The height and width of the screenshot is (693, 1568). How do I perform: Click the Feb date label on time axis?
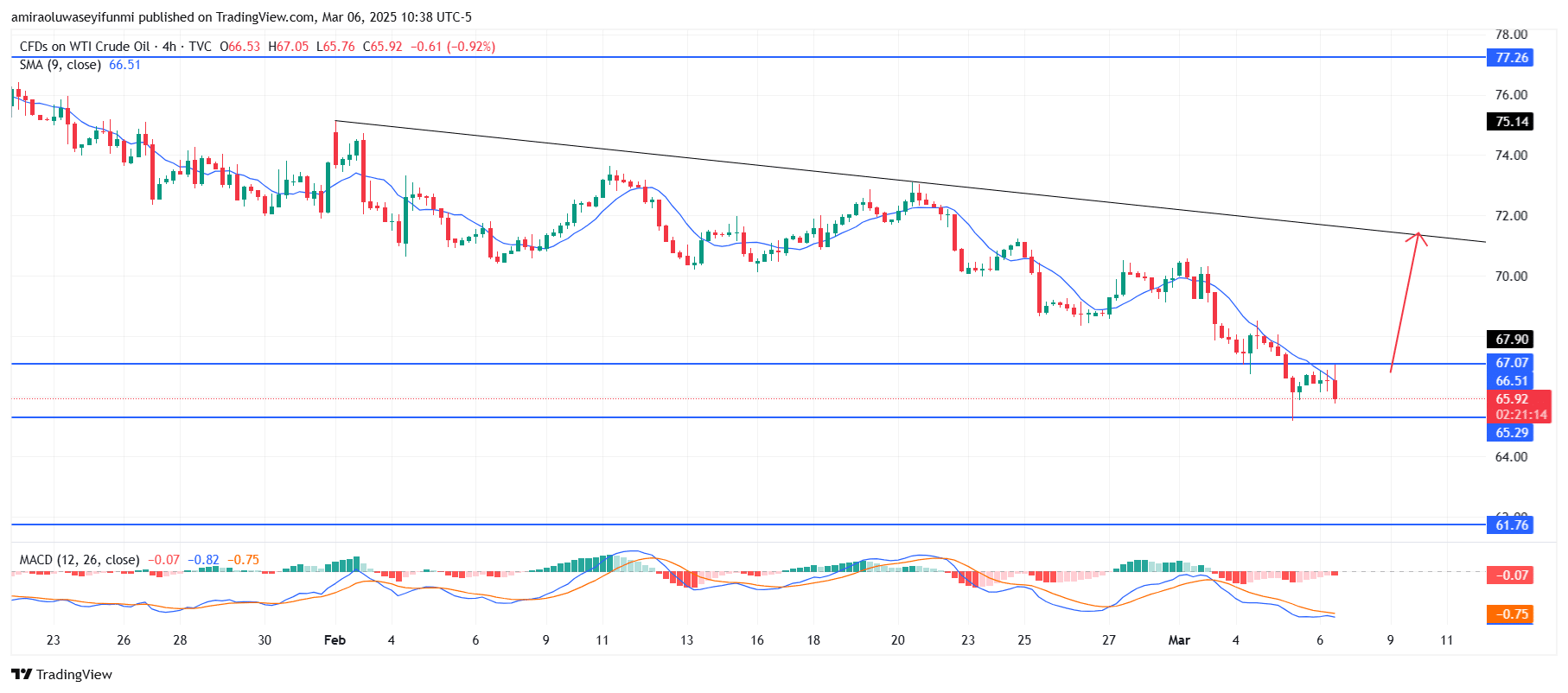(335, 640)
